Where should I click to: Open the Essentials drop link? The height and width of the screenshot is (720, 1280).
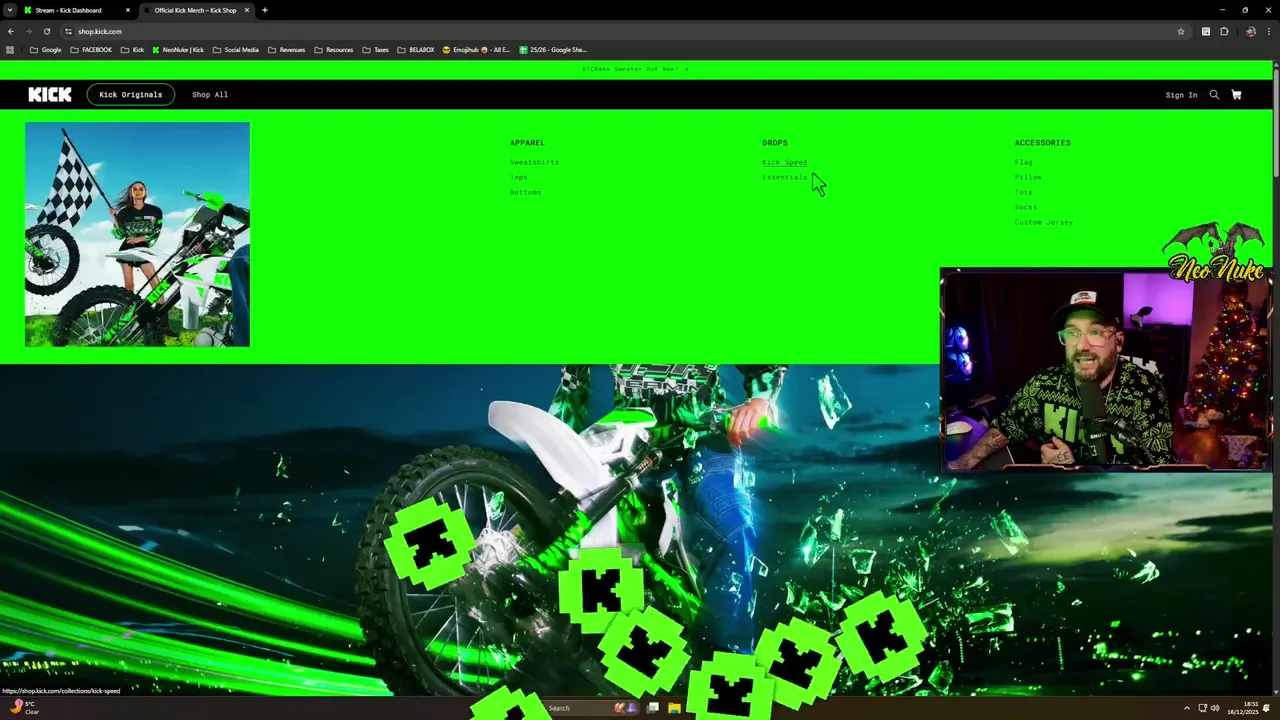point(784,177)
